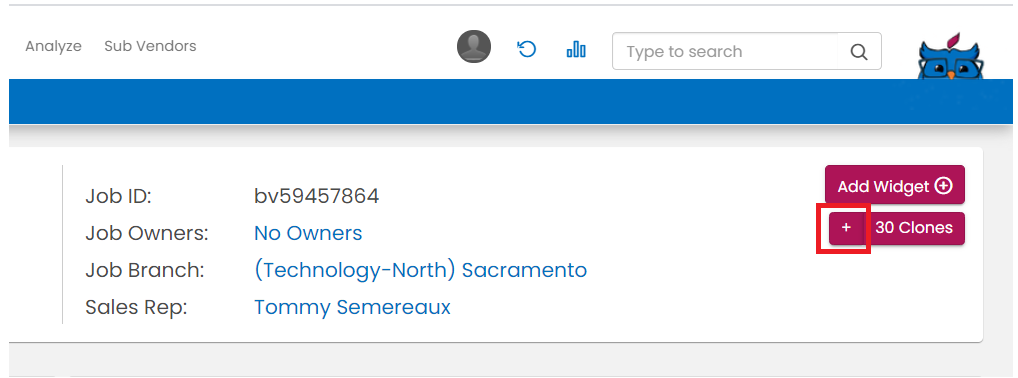This screenshot has height=378, width=1018.
Task: Click the circular arrow history icon
Action: 527,49
